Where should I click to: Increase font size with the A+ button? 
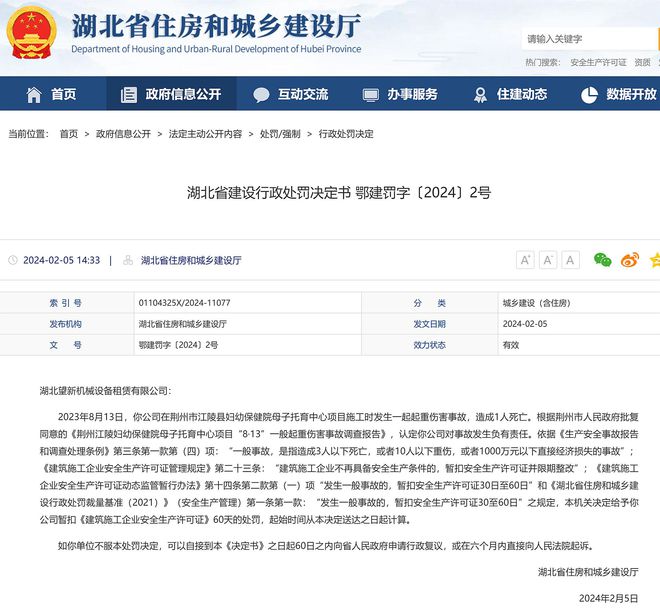pos(525,260)
